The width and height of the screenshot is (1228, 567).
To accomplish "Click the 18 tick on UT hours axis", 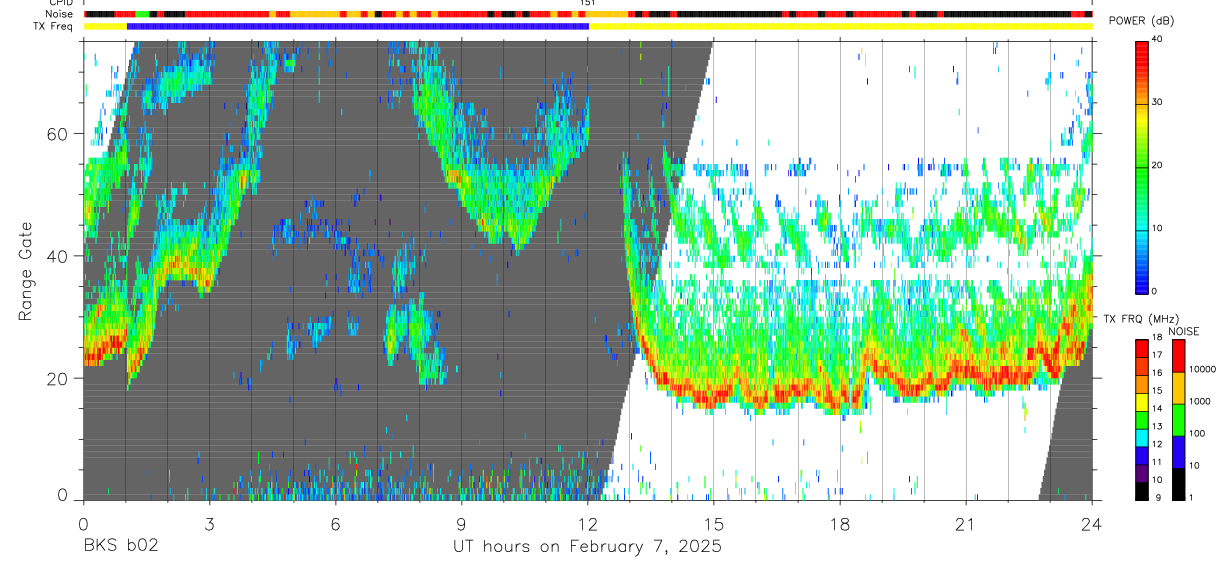I will pos(840,523).
